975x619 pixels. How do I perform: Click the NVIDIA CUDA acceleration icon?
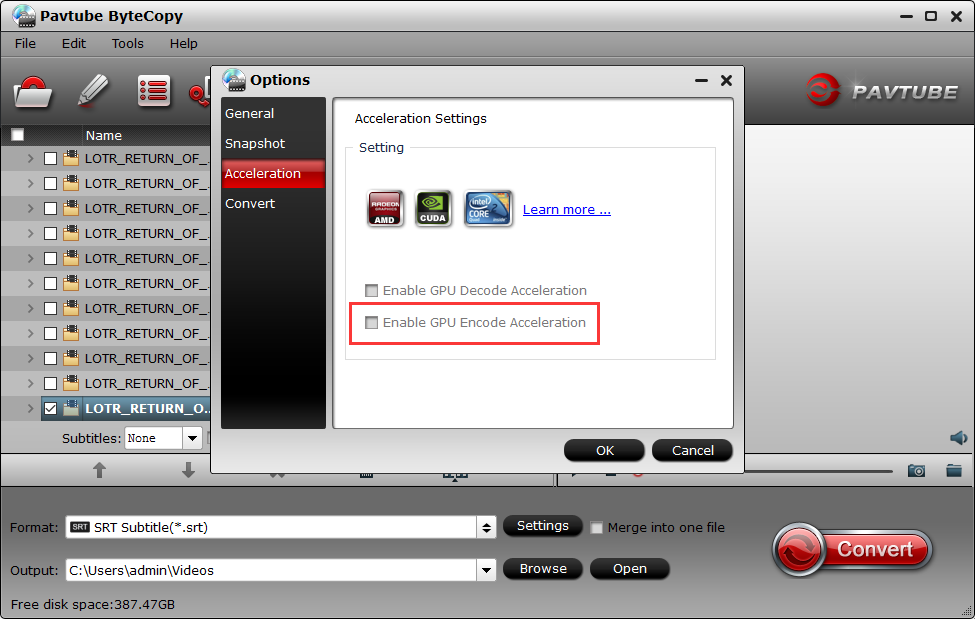click(x=433, y=208)
